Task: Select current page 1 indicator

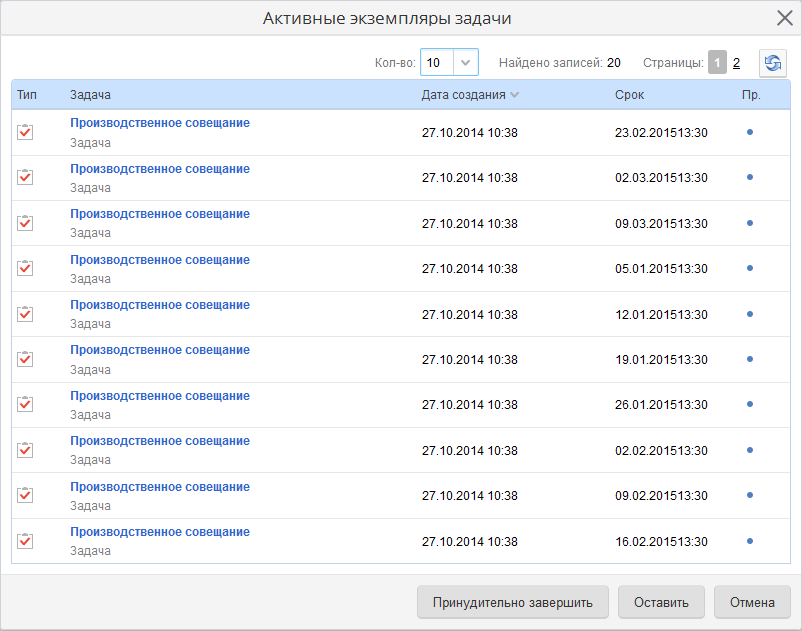Action: click(x=717, y=63)
